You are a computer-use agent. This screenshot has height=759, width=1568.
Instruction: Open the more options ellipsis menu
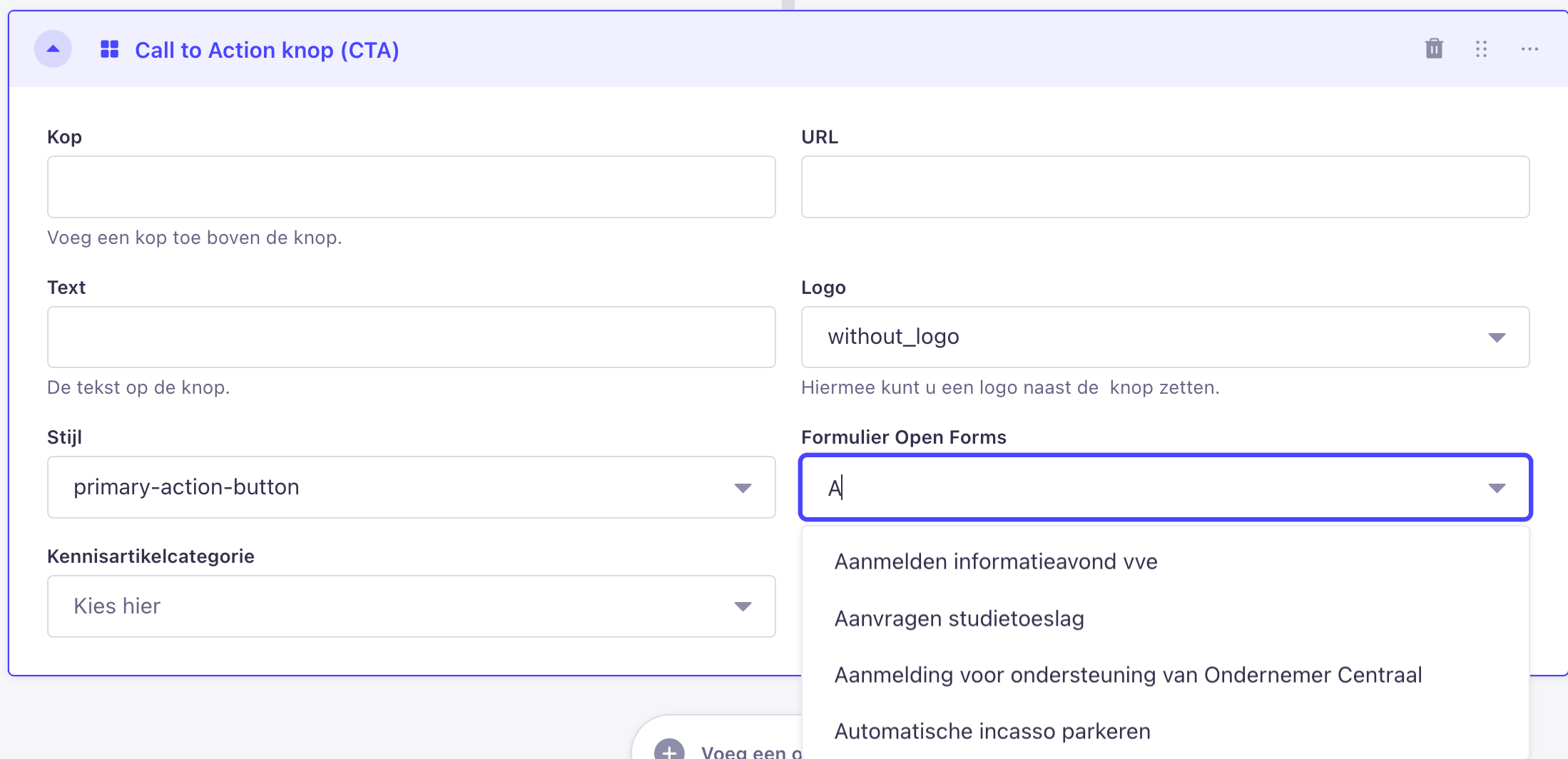click(1529, 49)
